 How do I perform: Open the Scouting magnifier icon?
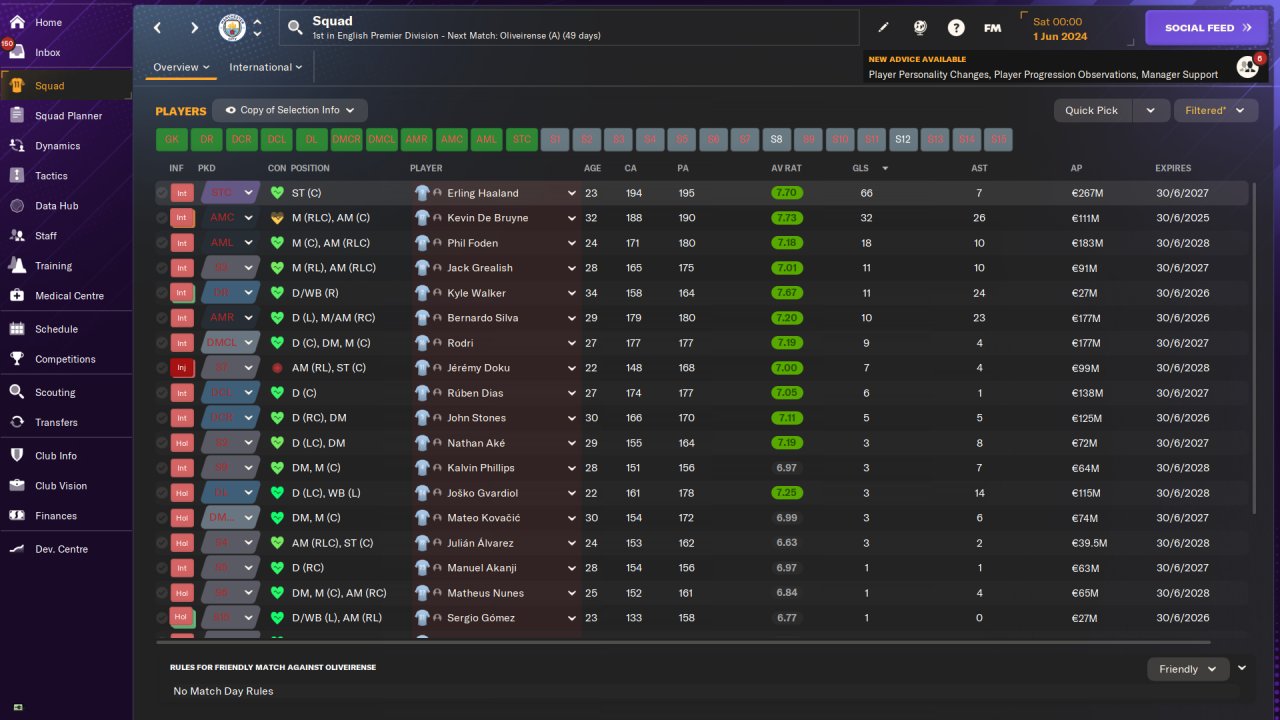[17, 392]
